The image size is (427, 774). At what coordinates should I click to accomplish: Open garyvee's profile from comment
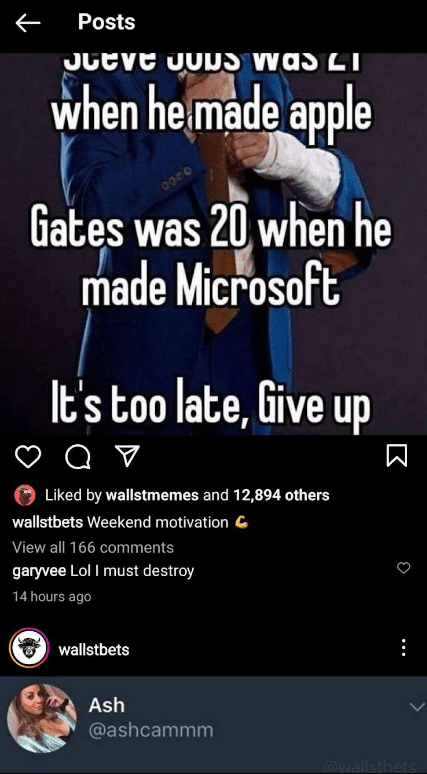tap(39, 571)
